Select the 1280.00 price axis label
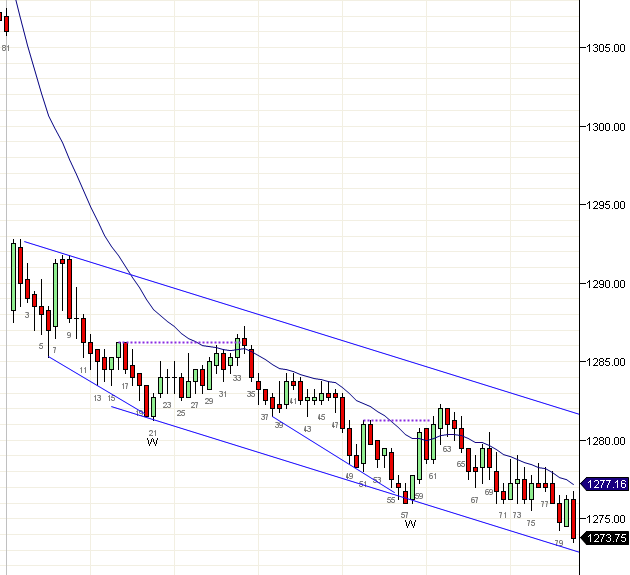Image resolution: width=630 pixels, height=575 pixels. pos(605,441)
